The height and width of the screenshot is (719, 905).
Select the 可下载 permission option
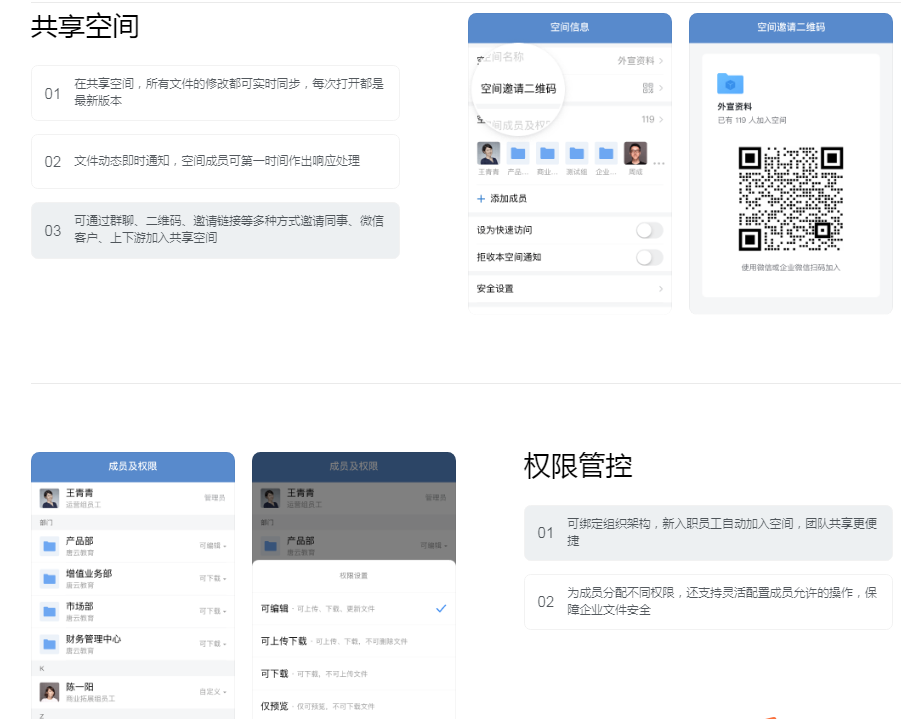click(x=354, y=674)
